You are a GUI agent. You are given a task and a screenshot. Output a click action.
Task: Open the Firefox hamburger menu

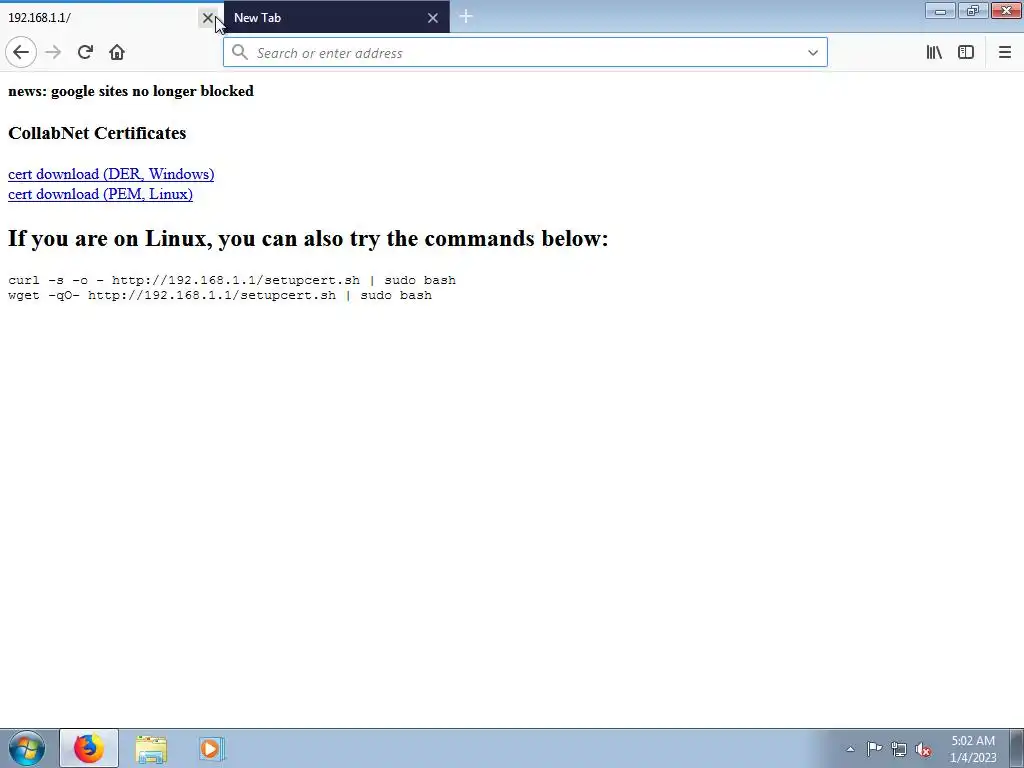tap(1004, 52)
